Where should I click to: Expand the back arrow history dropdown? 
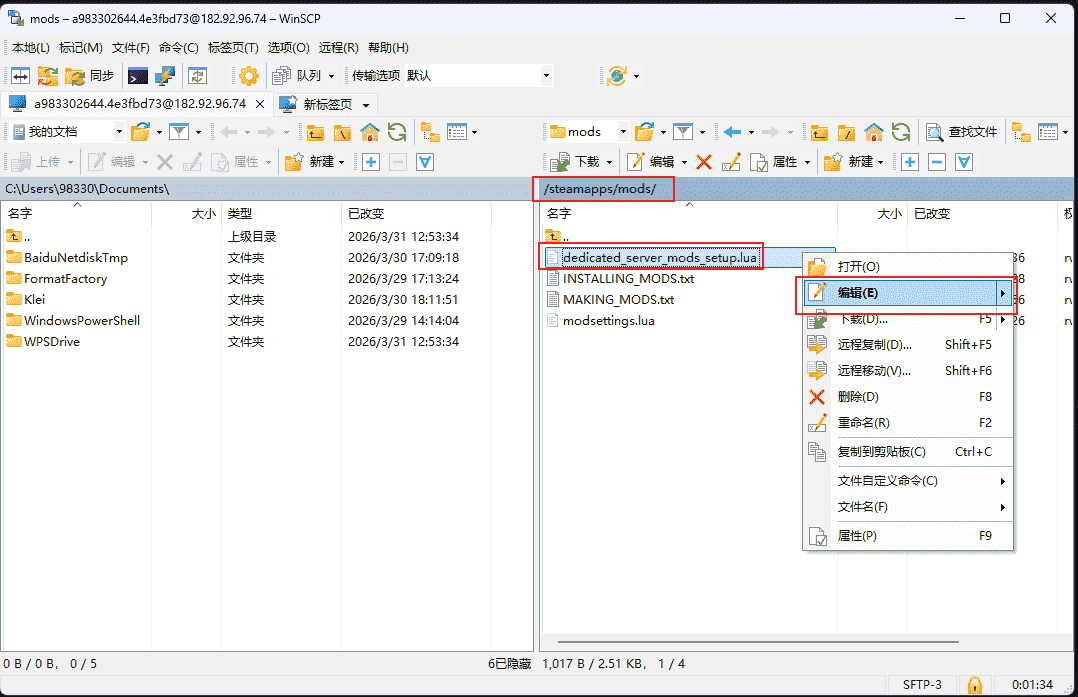pos(751,132)
